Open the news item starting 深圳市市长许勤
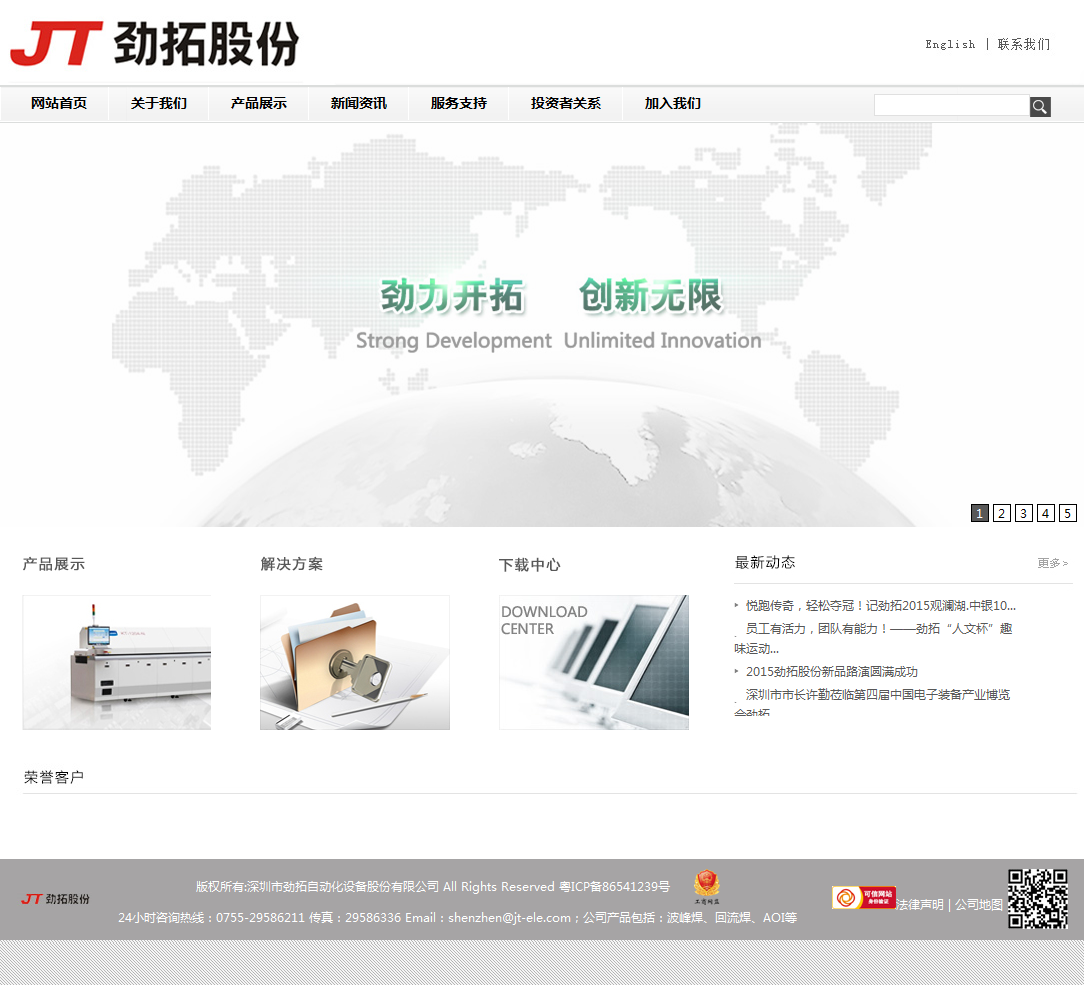Image resolution: width=1084 pixels, height=985 pixels. point(872,701)
